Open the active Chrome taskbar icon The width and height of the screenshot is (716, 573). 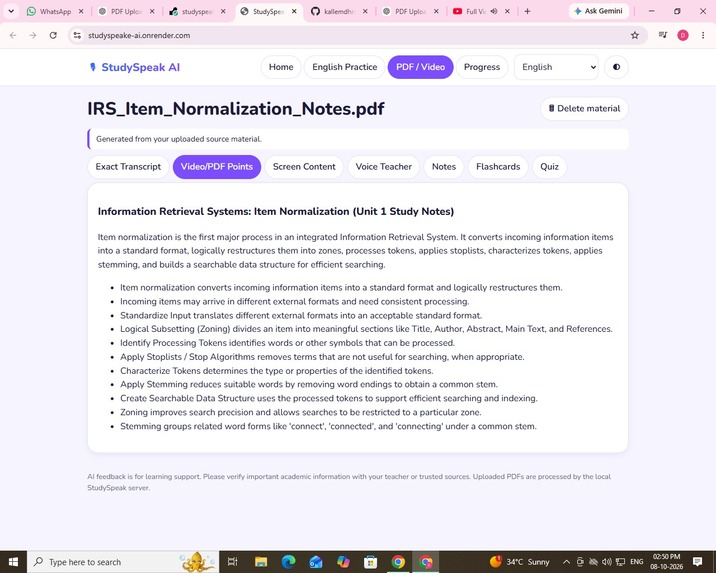point(426,562)
